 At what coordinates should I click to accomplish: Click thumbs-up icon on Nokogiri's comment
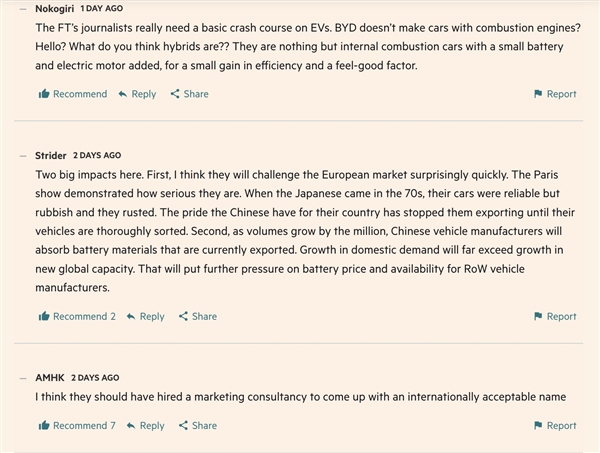click(44, 94)
